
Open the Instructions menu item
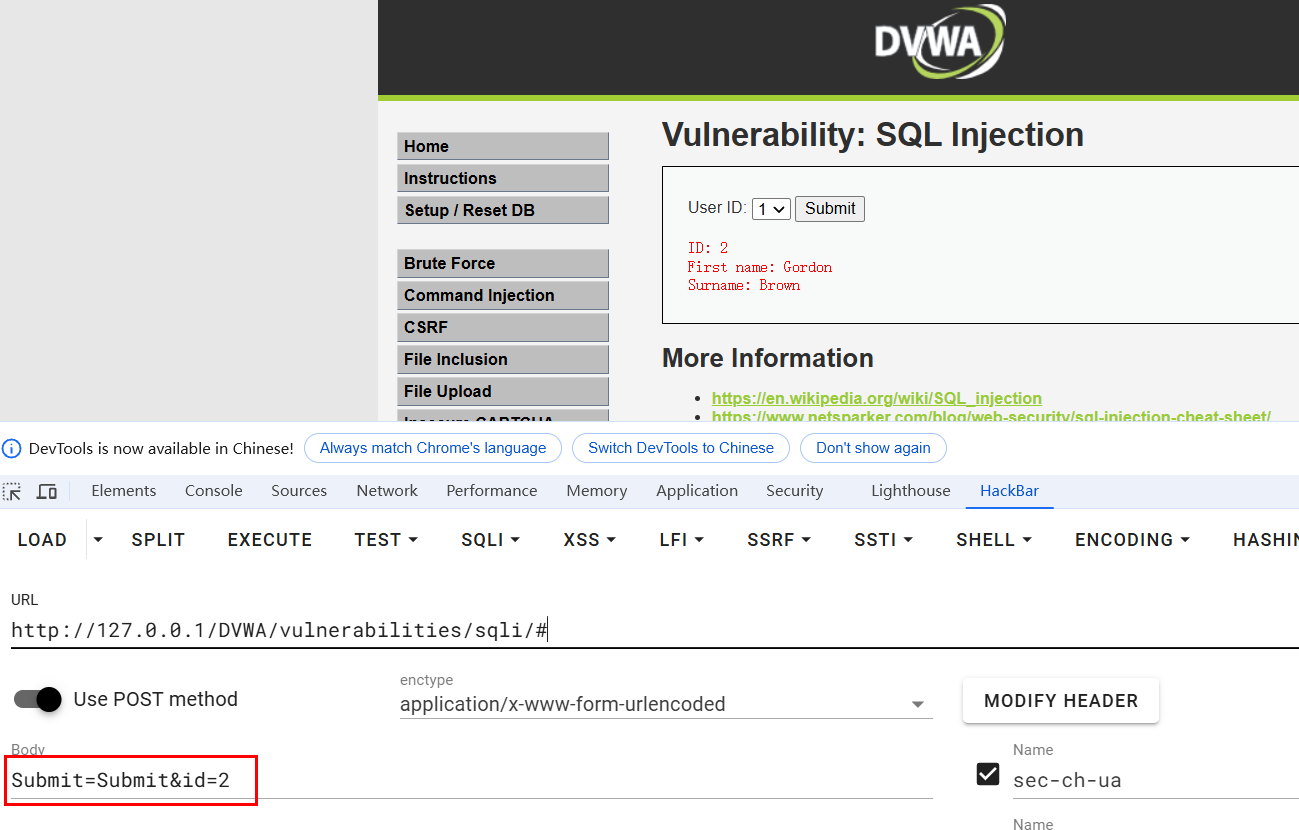[503, 178]
